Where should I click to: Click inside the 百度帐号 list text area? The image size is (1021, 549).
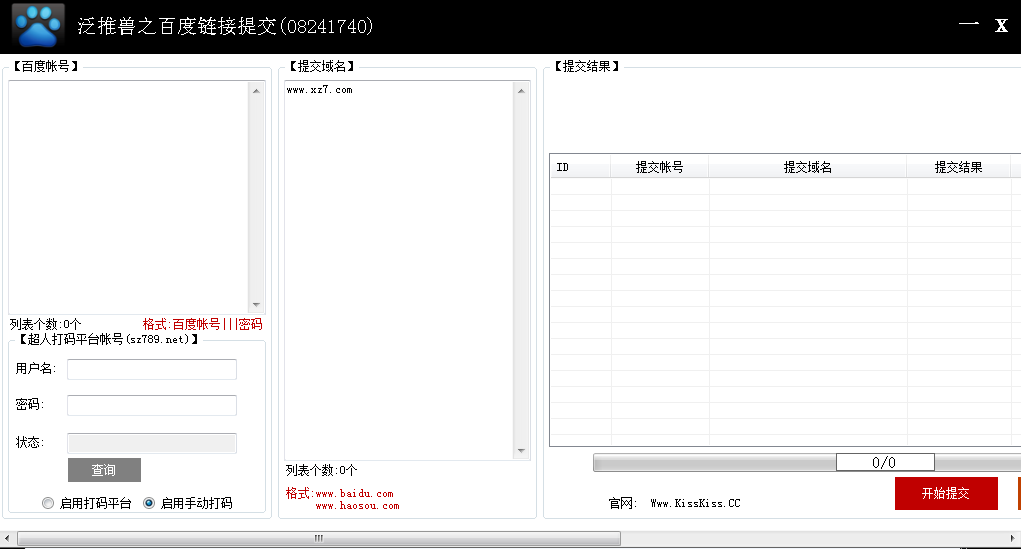(128, 197)
